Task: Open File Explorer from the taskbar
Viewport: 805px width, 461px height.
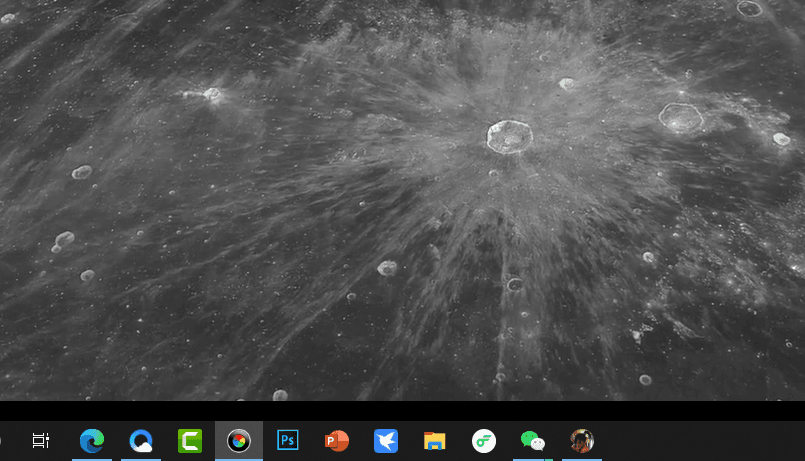Action: [434, 440]
